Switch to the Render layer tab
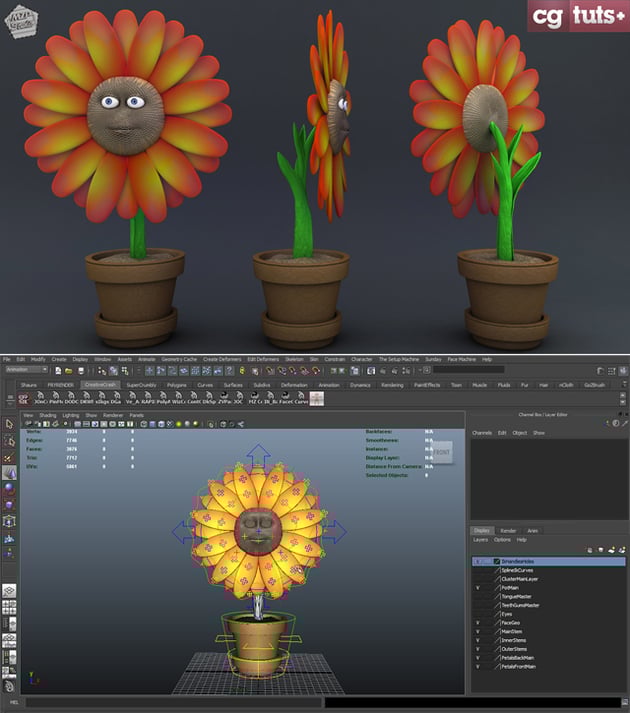630x713 pixels. point(508,531)
